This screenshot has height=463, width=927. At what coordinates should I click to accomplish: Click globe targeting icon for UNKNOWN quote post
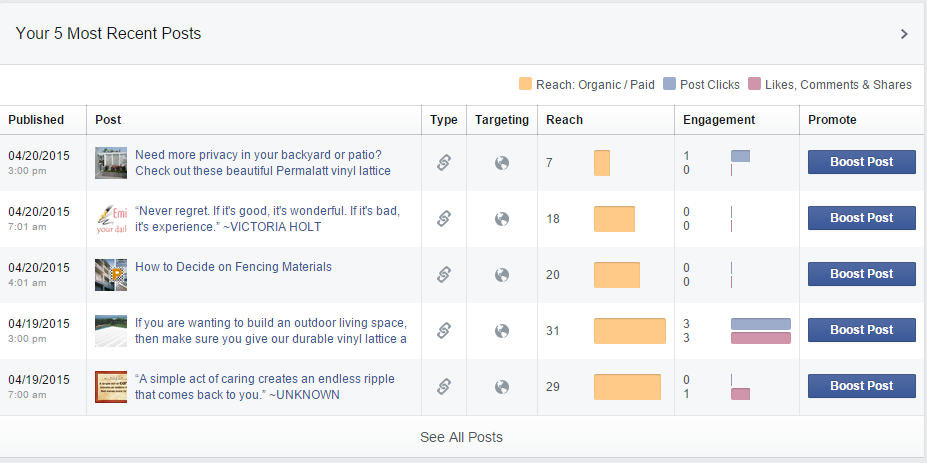coord(502,387)
